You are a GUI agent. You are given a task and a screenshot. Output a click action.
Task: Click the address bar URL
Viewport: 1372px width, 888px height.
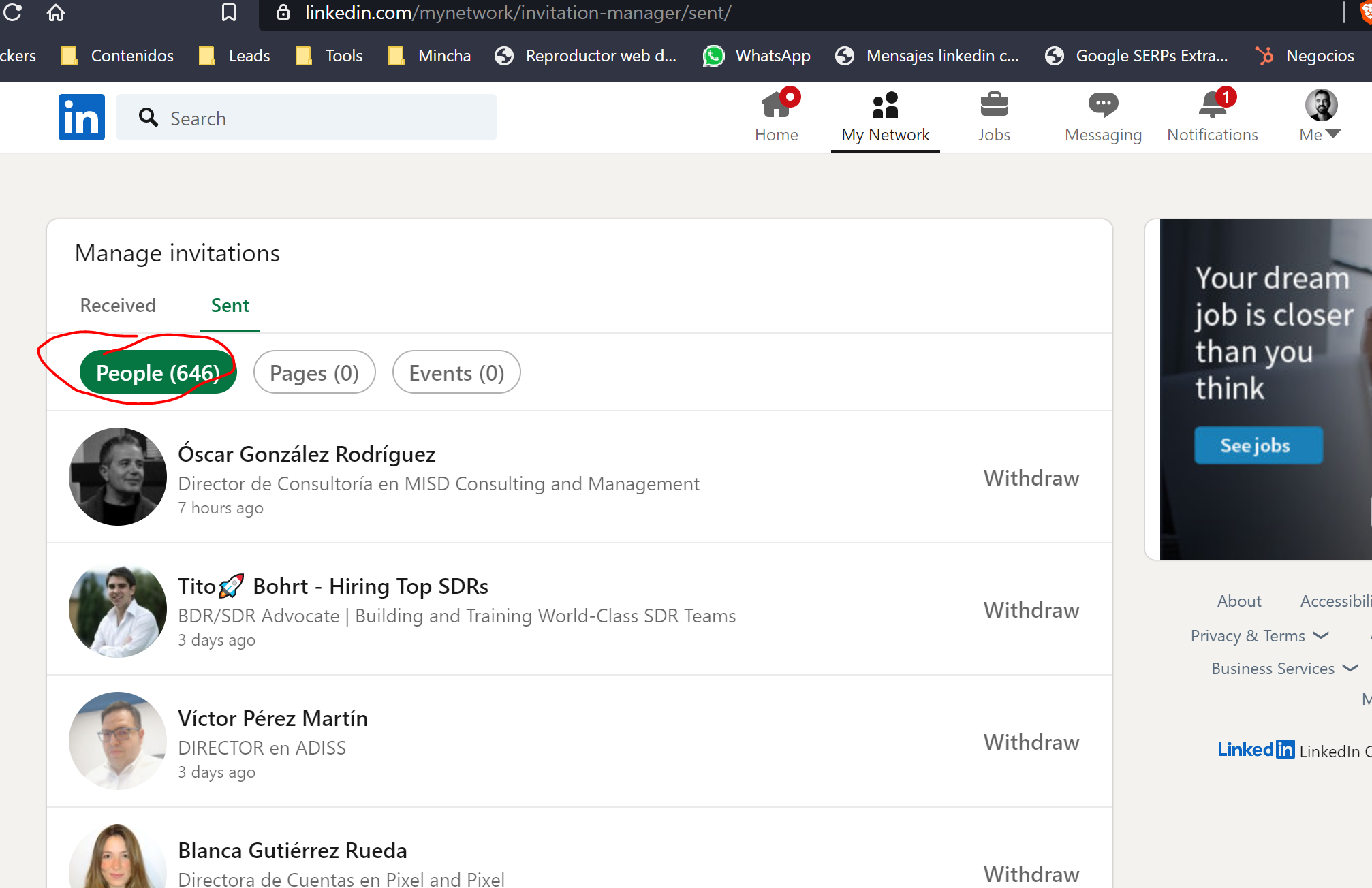coord(518,13)
